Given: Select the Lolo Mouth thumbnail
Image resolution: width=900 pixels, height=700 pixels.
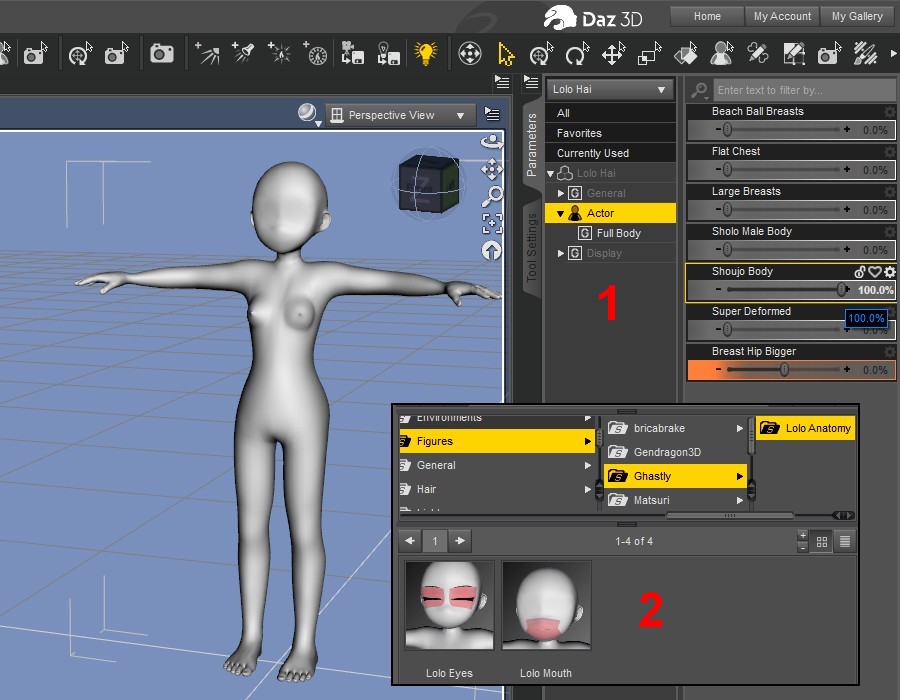Looking at the screenshot, I should coord(546,605).
